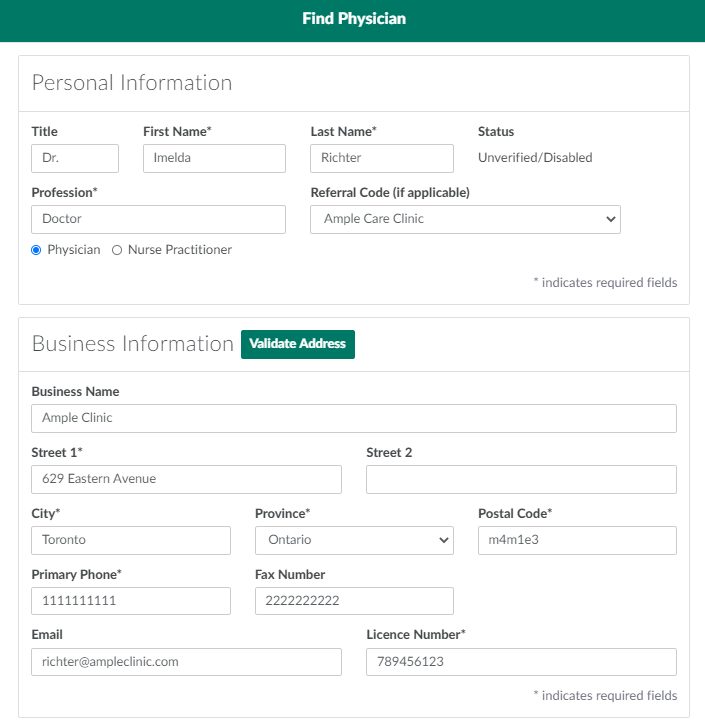Select the Profession text box

pyautogui.click(x=158, y=219)
